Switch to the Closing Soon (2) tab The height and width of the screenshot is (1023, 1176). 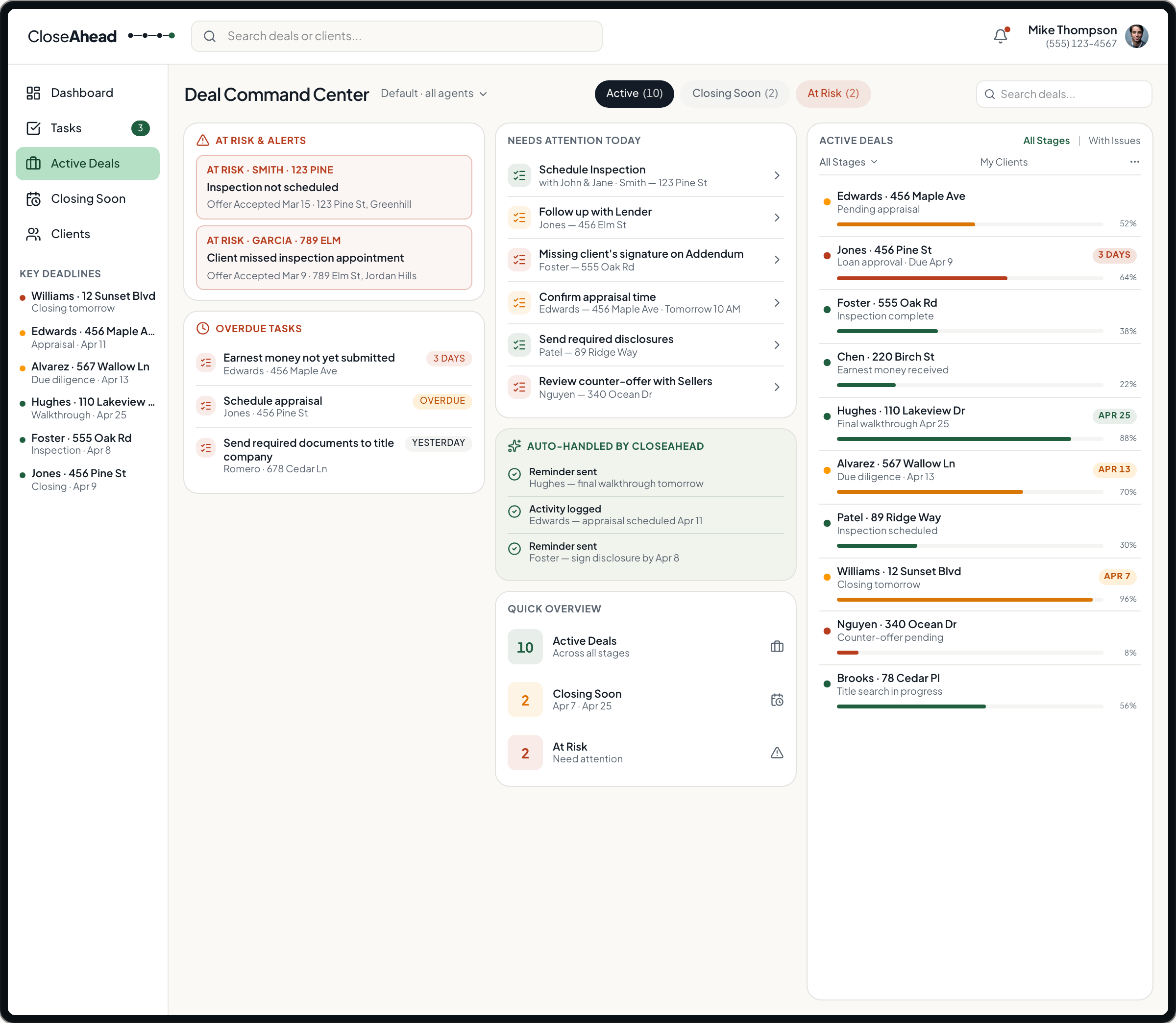coord(734,94)
